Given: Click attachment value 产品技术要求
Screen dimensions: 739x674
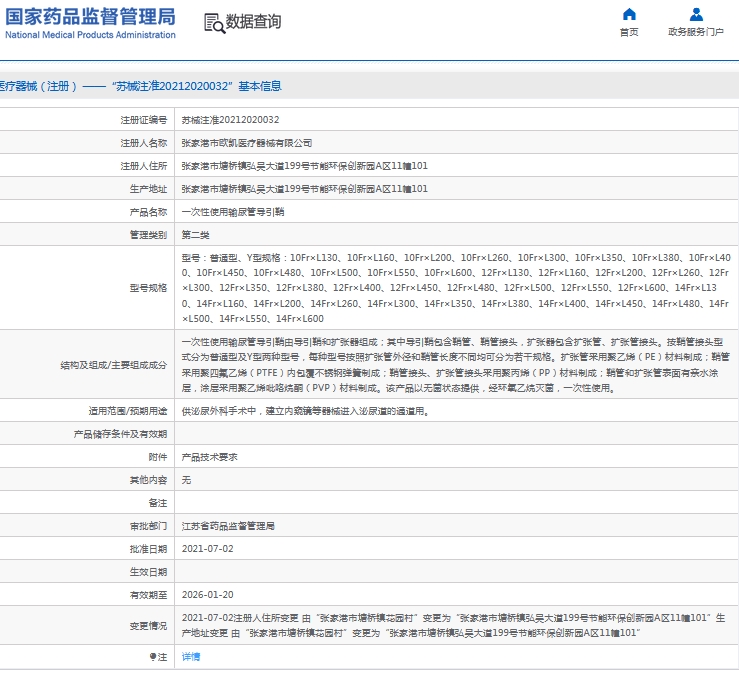Looking at the screenshot, I should 210,457.
